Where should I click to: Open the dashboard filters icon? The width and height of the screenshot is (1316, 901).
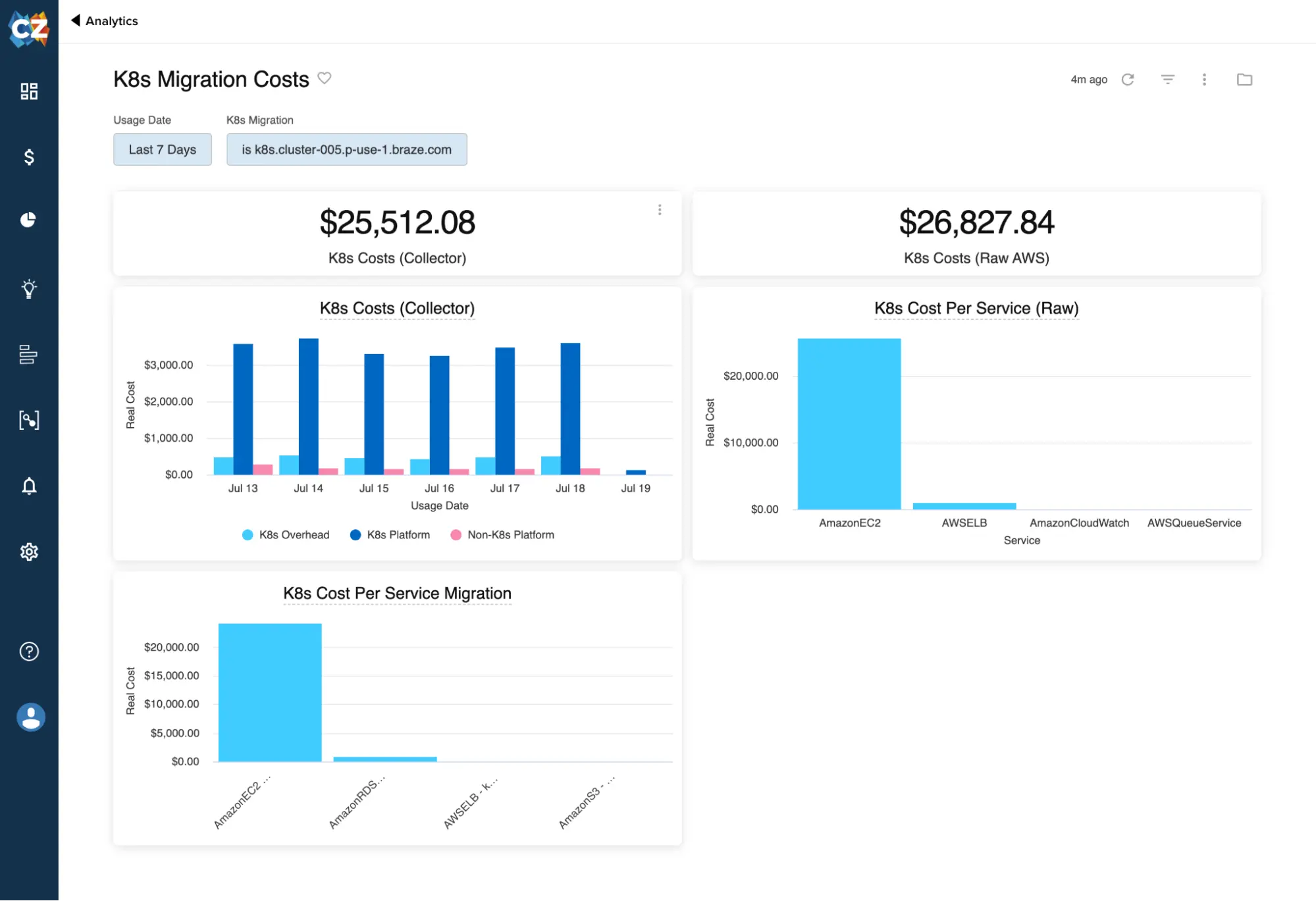[x=1168, y=80]
